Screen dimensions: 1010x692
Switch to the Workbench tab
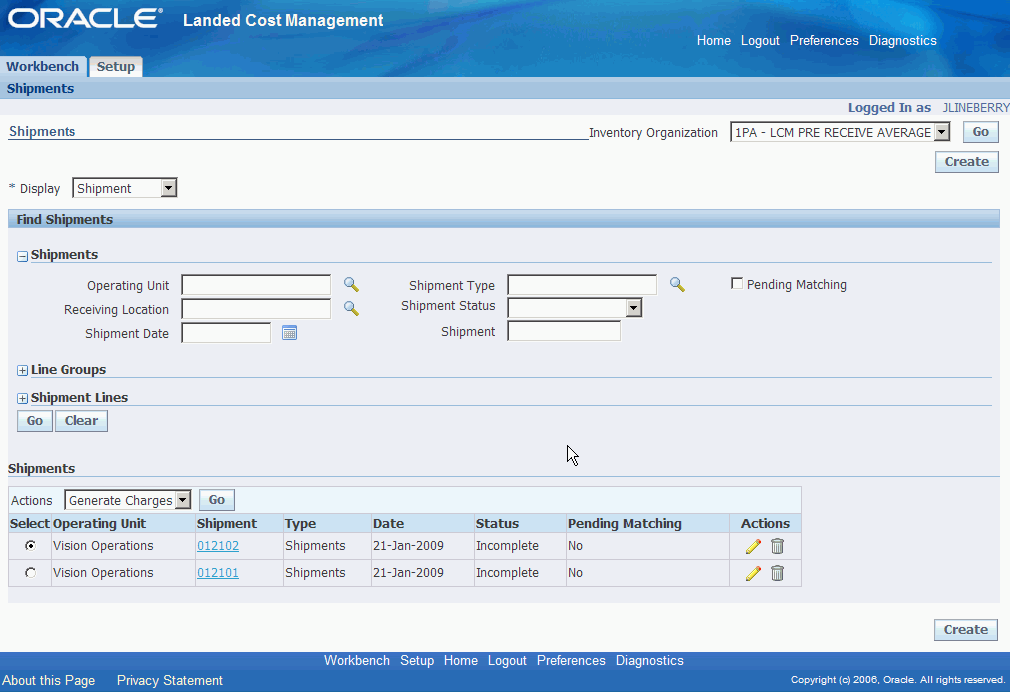[43, 66]
